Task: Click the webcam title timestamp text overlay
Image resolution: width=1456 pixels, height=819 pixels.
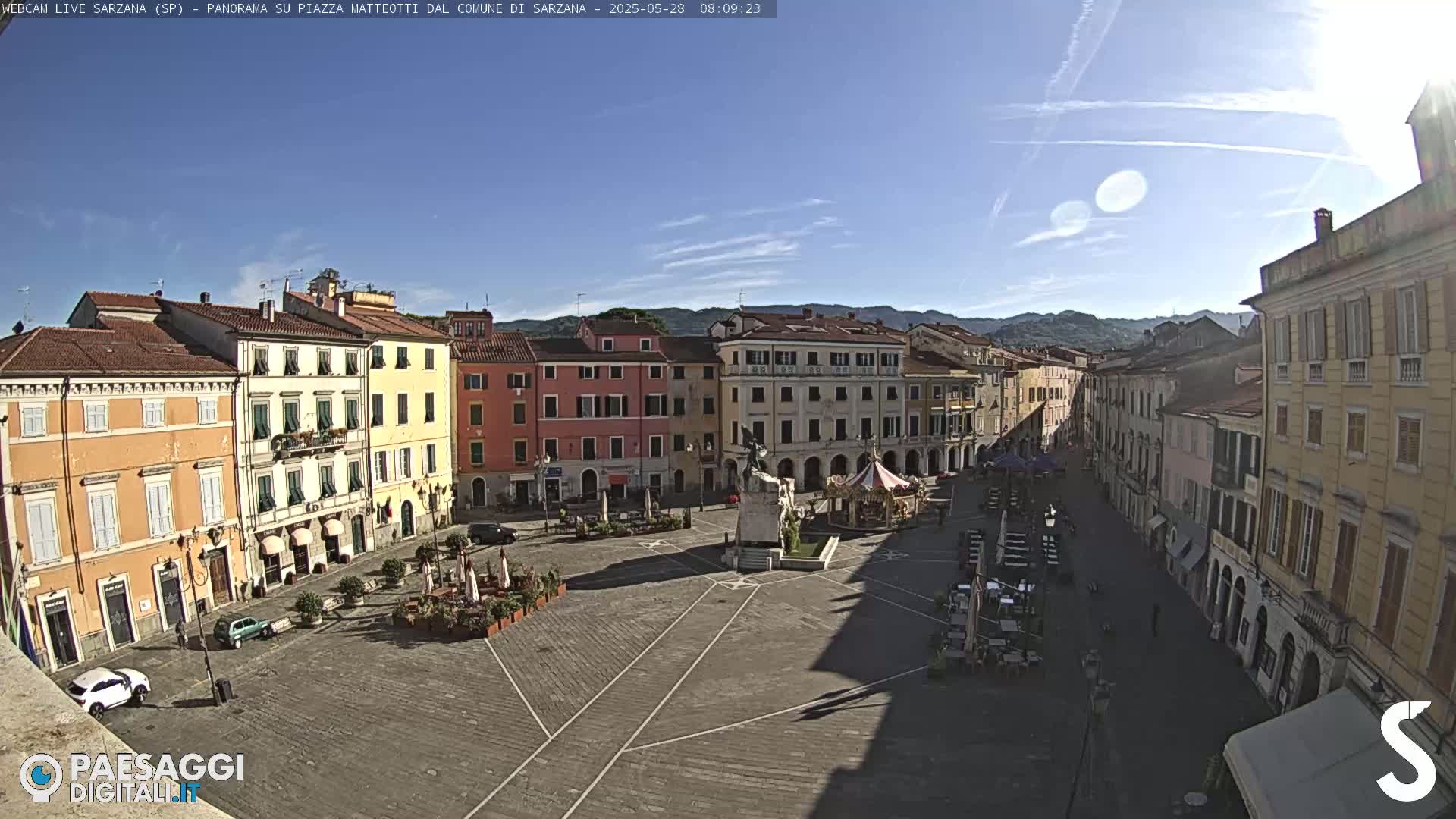Action: [x=381, y=8]
